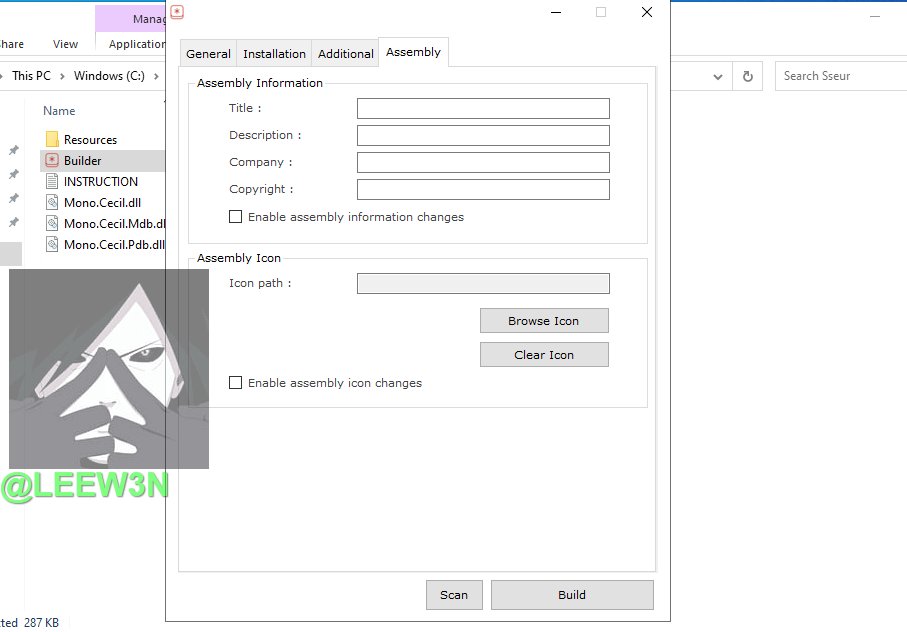
Task: Click the refresh icon beside address bar
Action: pyautogui.click(x=747, y=76)
